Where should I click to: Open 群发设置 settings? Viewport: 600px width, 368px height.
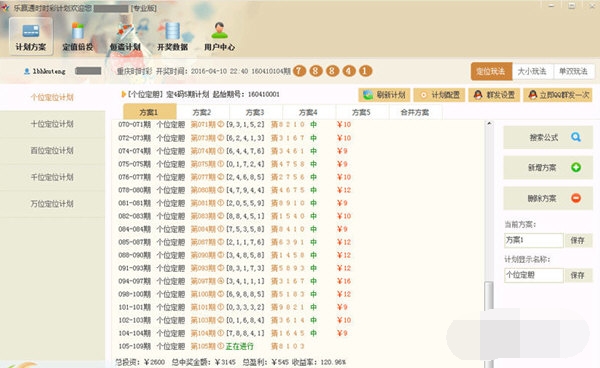[x=494, y=95]
